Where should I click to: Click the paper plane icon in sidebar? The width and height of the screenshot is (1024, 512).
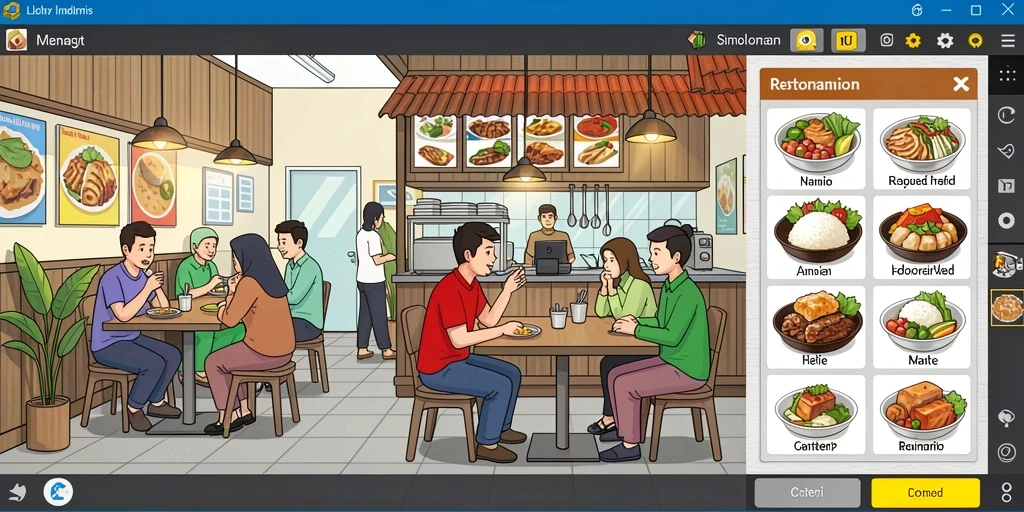(x=1006, y=151)
